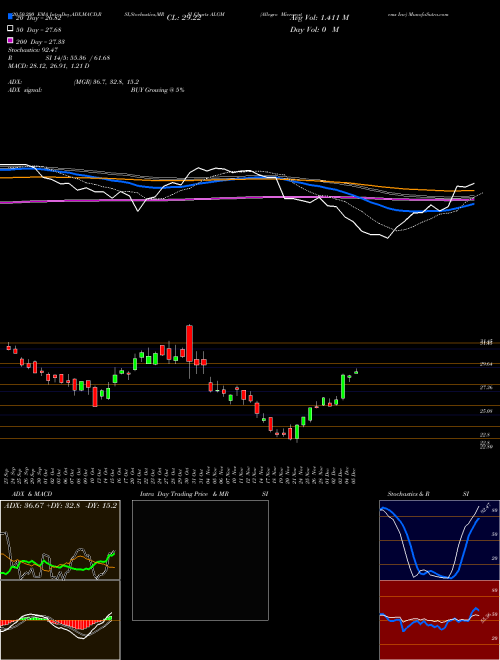
Task: Click the 'Stochastics & RSI' panel title
Action: click(x=428, y=494)
